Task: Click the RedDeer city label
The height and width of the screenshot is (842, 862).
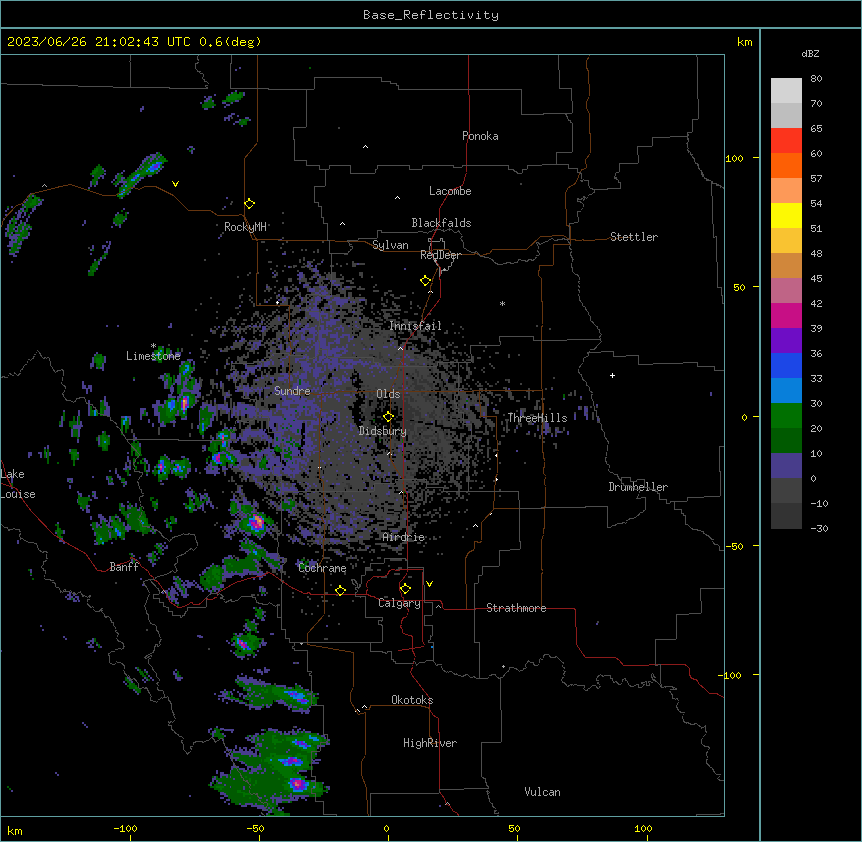Action: click(x=441, y=255)
